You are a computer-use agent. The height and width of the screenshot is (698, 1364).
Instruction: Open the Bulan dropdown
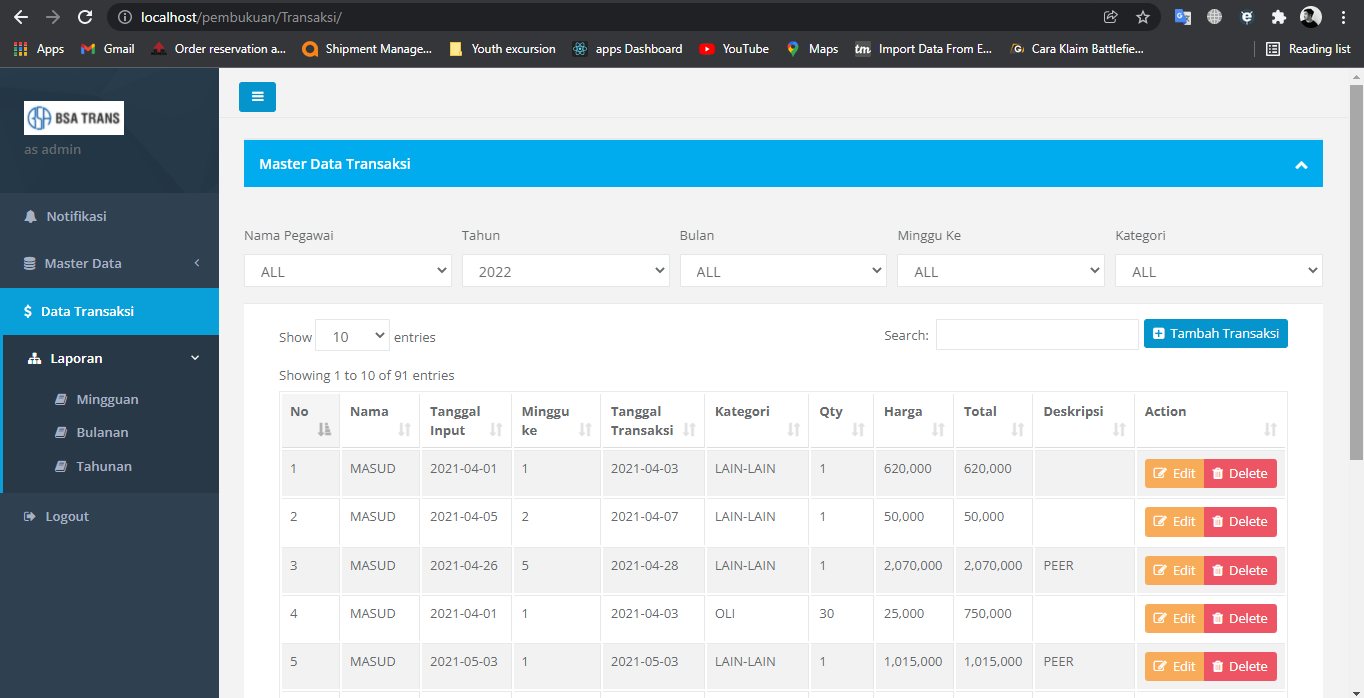(x=783, y=271)
